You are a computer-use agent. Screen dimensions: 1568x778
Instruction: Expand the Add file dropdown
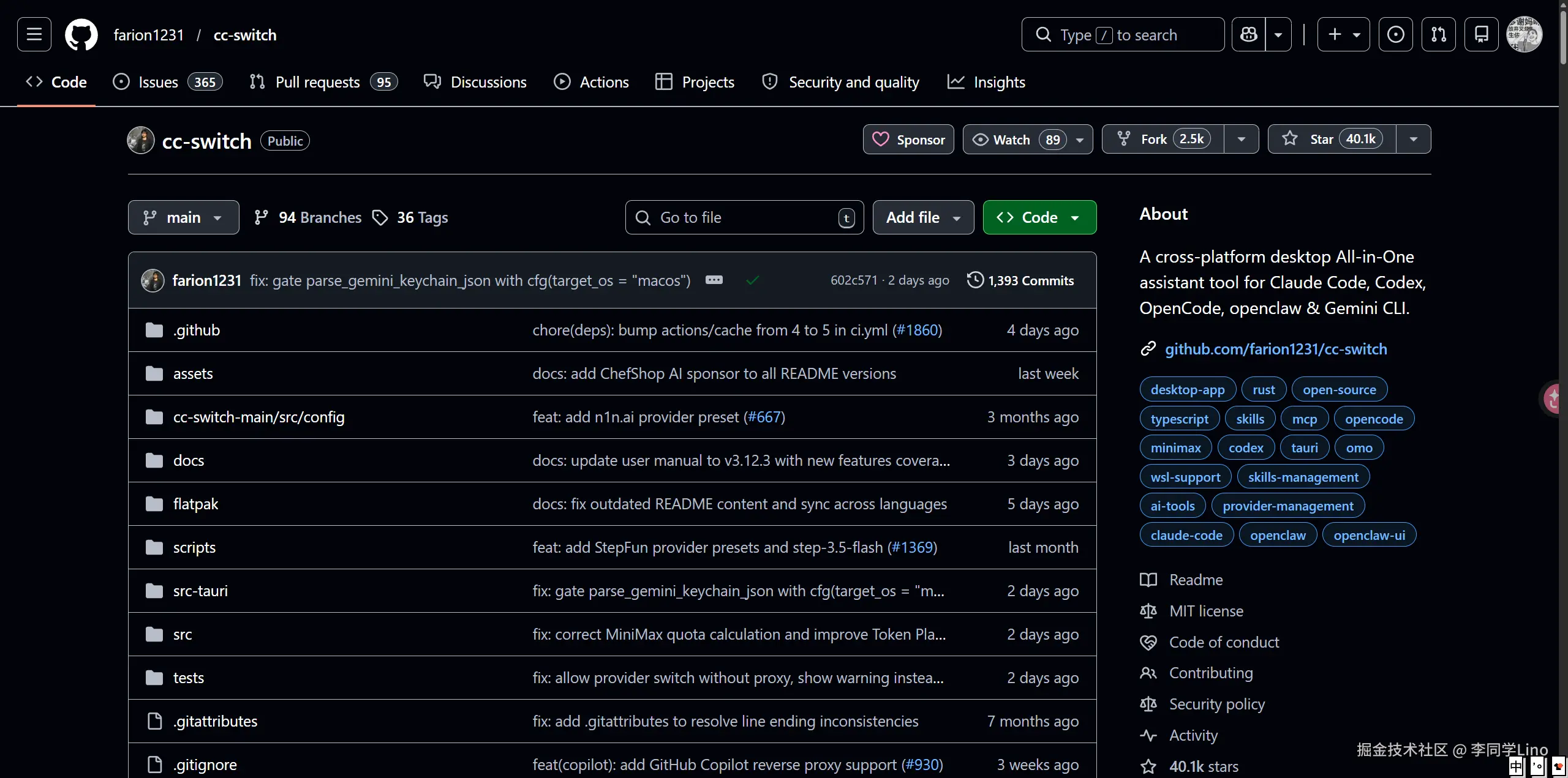point(923,217)
